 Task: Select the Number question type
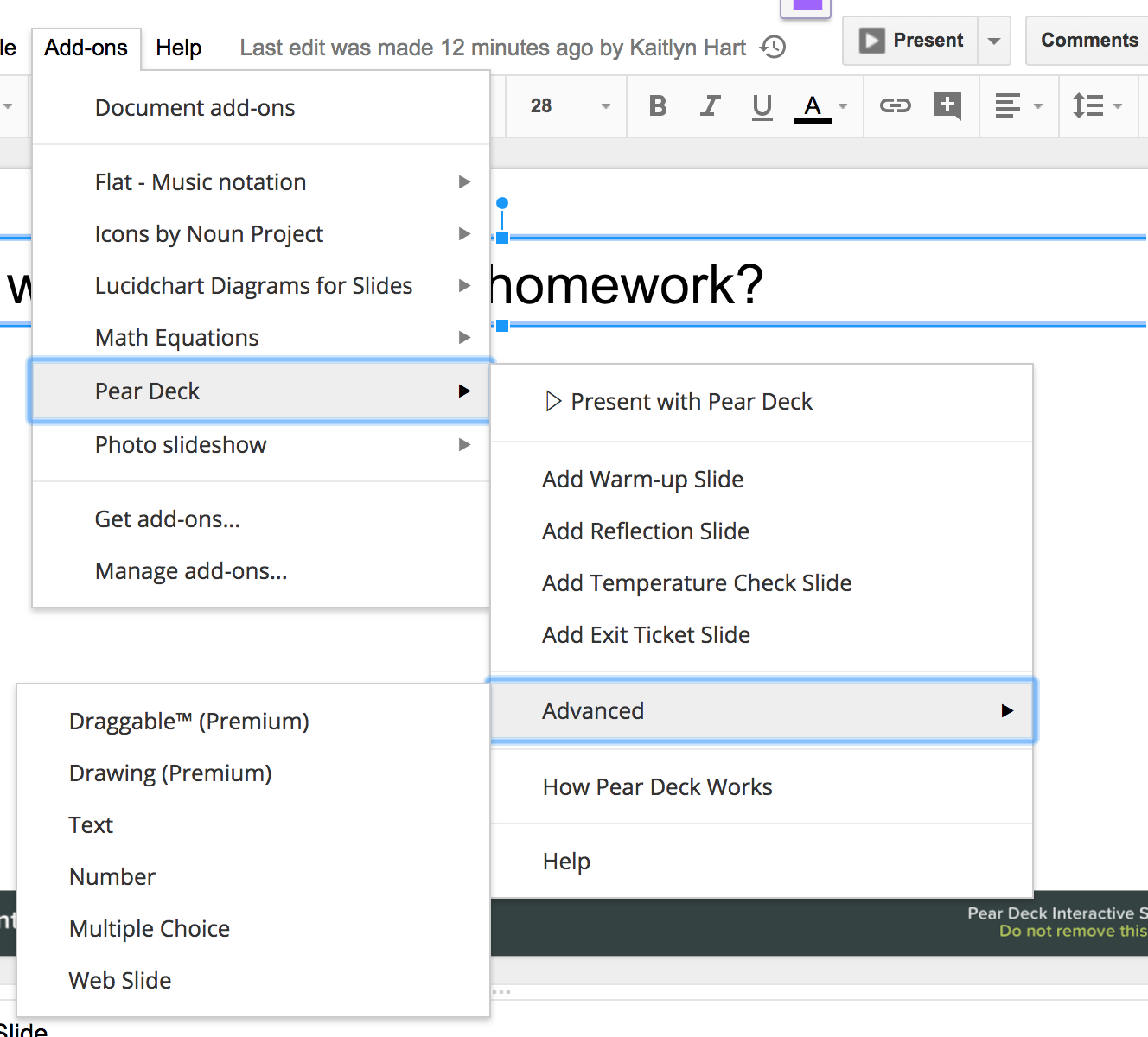pos(253,877)
